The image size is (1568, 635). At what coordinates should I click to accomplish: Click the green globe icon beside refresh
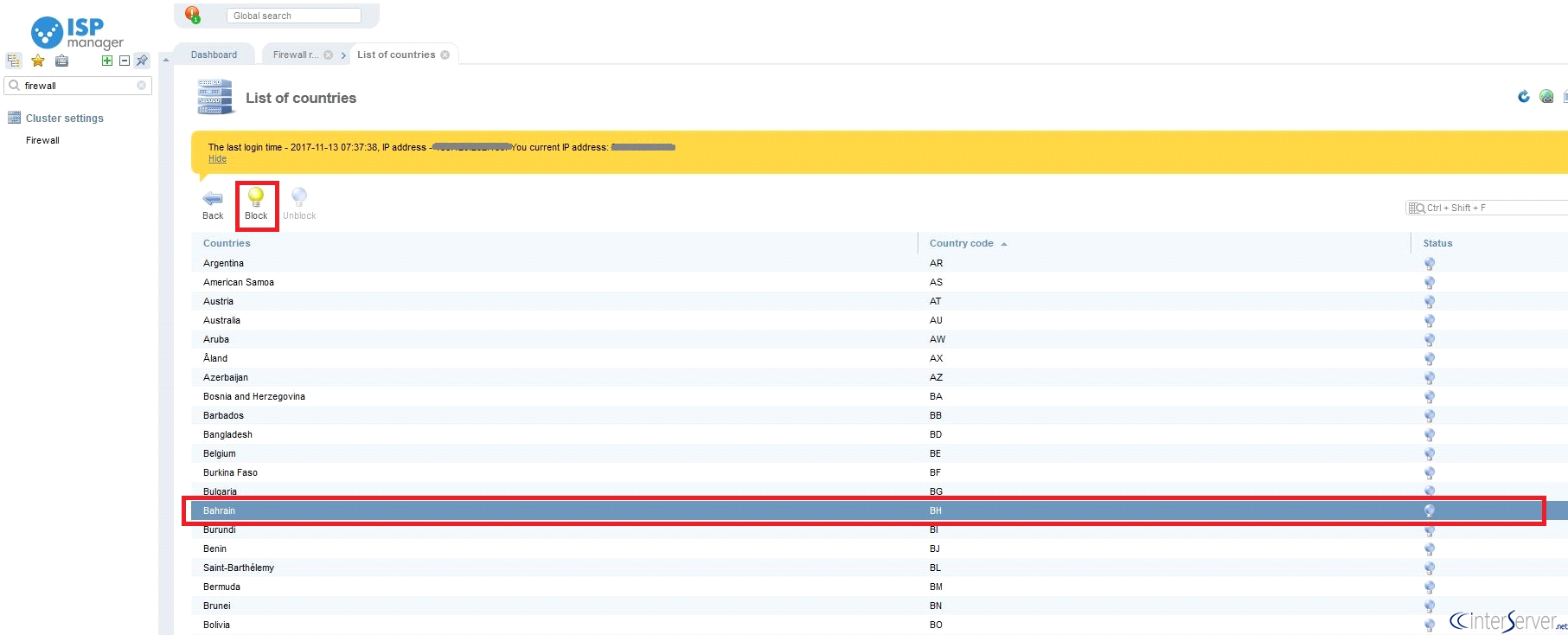tap(1546, 96)
